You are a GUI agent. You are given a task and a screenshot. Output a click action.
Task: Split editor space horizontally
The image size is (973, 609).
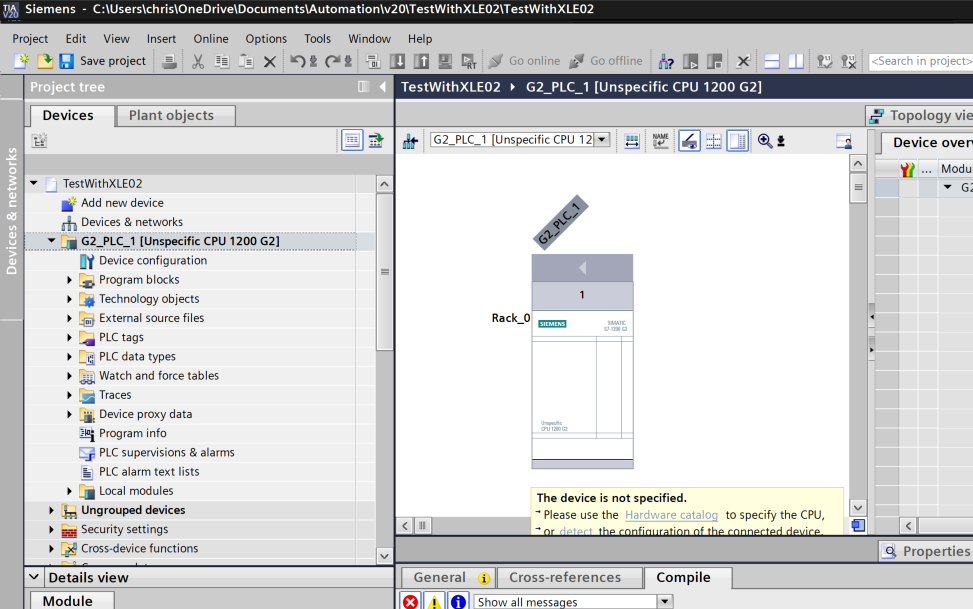[x=771, y=61]
